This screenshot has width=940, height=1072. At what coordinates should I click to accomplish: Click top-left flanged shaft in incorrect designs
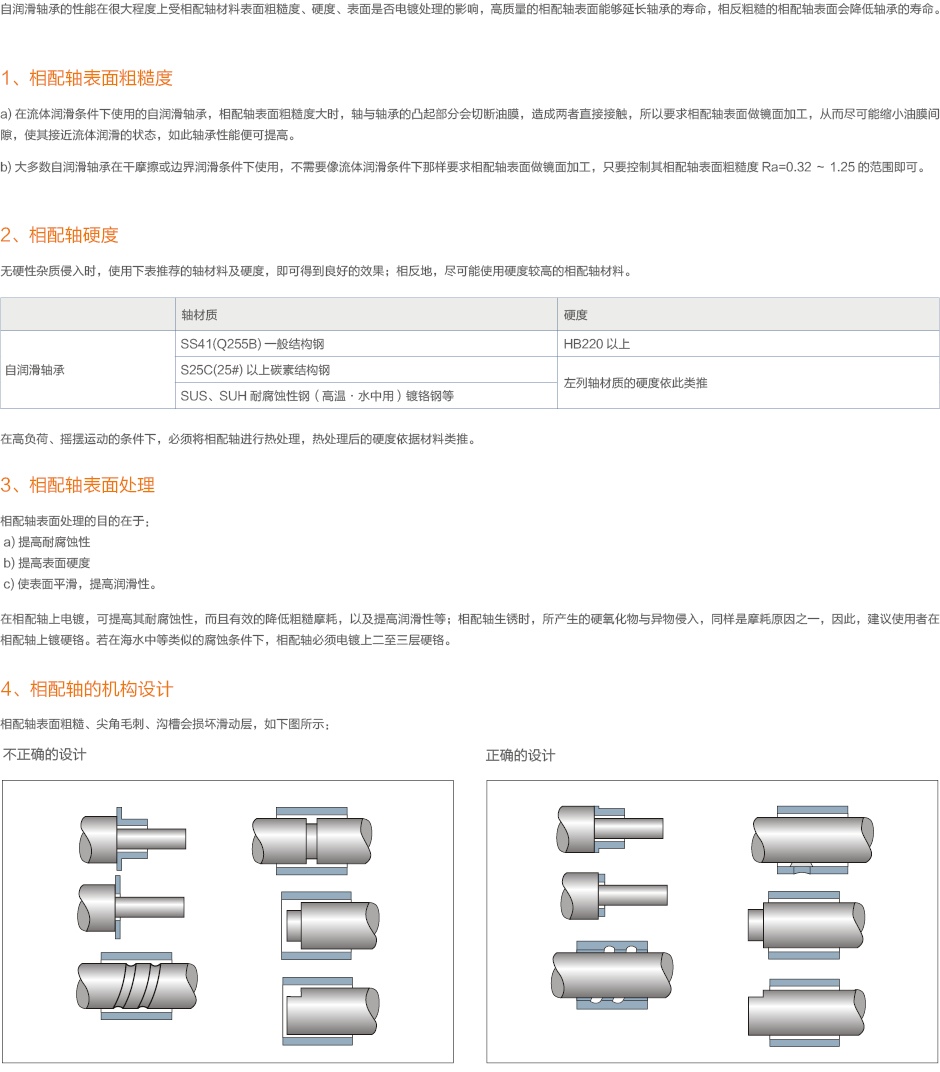click(x=132, y=838)
